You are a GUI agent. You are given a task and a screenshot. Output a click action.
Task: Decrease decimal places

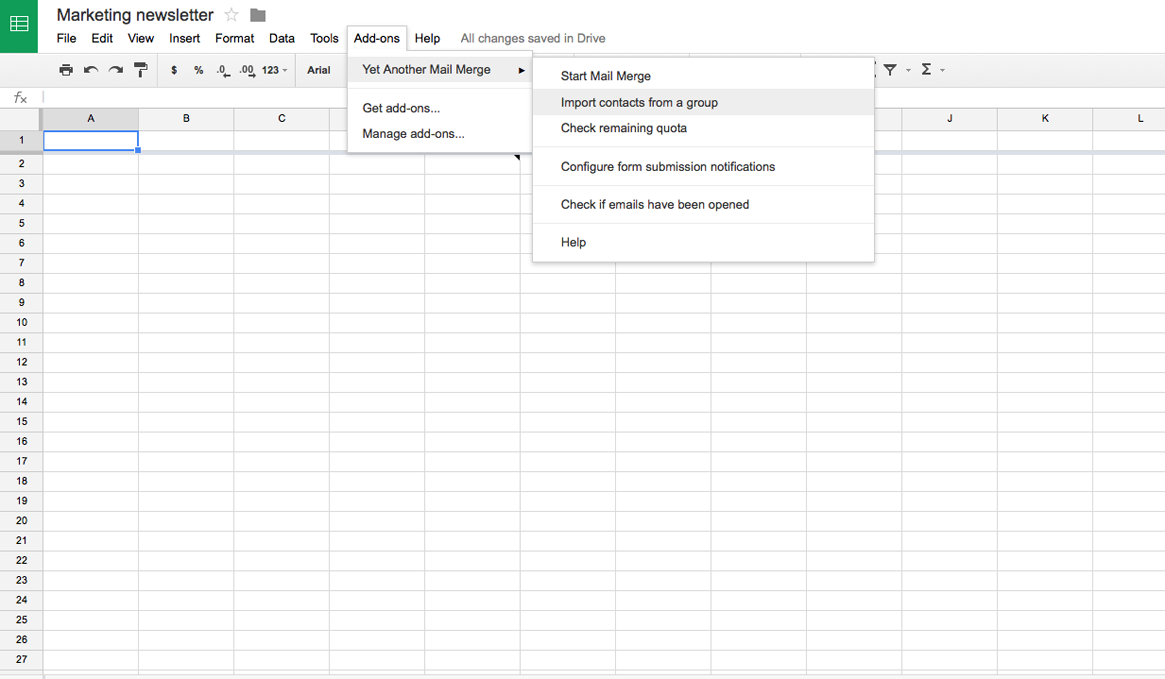pyautogui.click(x=223, y=70)
